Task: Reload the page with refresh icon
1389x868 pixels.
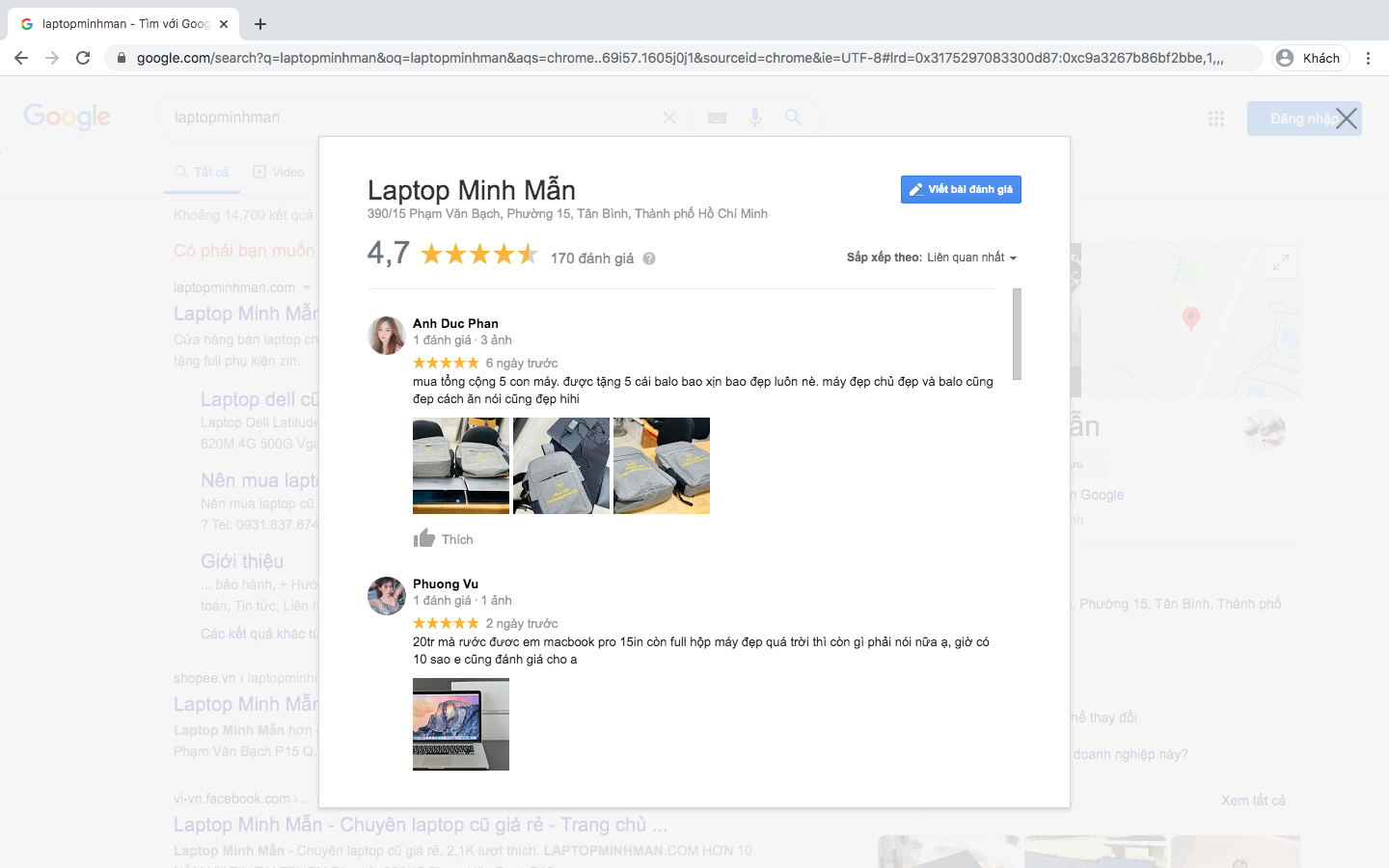Action: [83, 58]
